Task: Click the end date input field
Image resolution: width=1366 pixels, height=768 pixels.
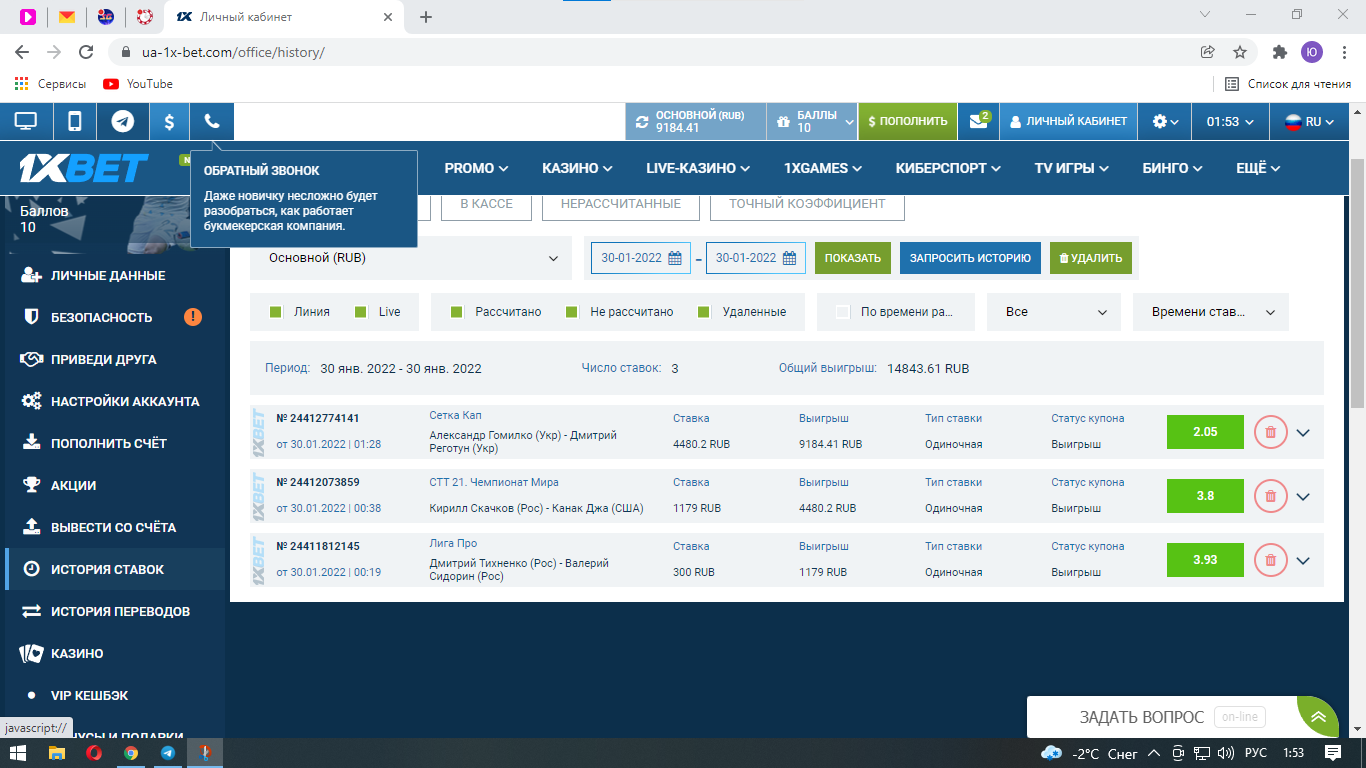Action: (745, 258)
